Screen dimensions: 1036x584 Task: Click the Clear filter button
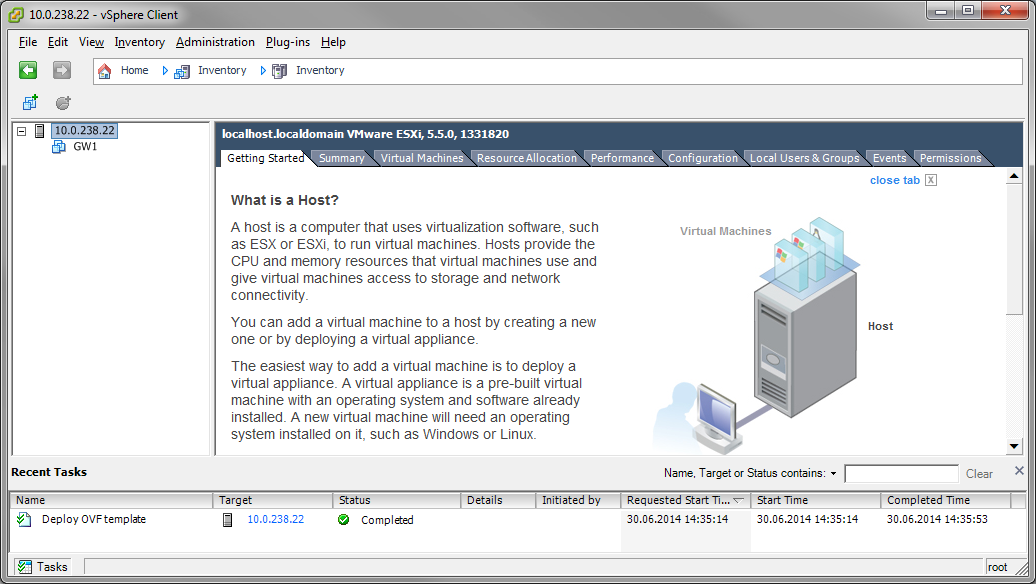979,474
